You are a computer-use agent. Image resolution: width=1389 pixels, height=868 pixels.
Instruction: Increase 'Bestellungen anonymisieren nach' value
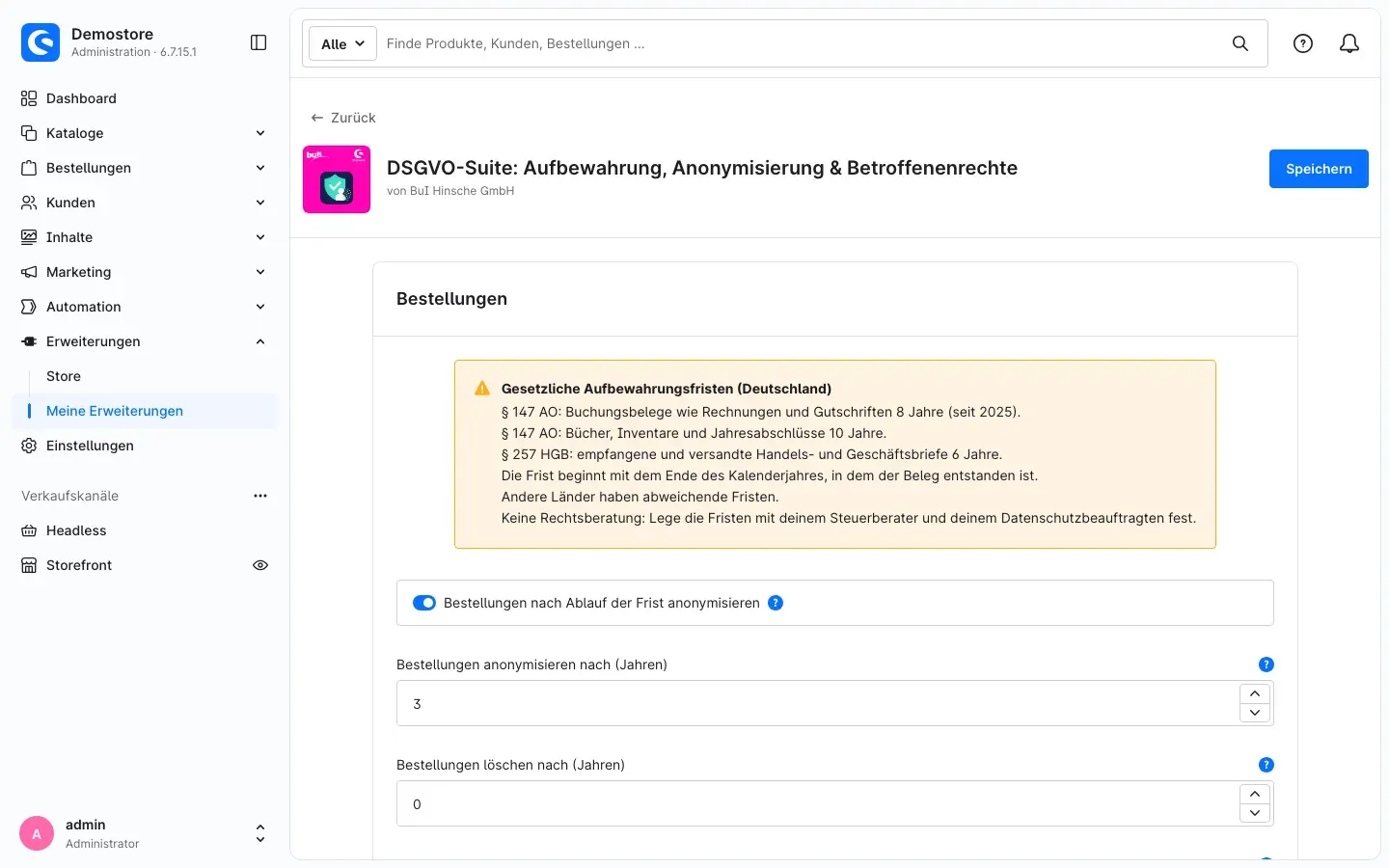coord(1255,693)
